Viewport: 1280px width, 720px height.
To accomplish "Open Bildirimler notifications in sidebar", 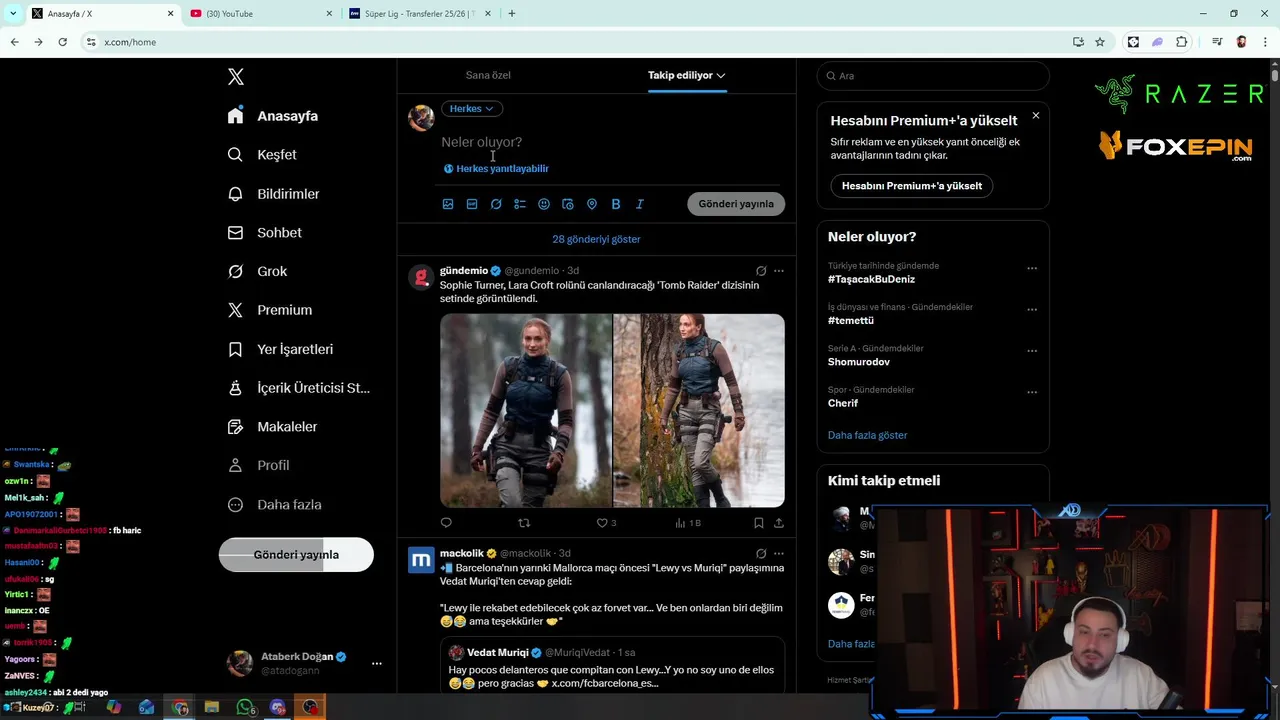I will click(274, 194).
